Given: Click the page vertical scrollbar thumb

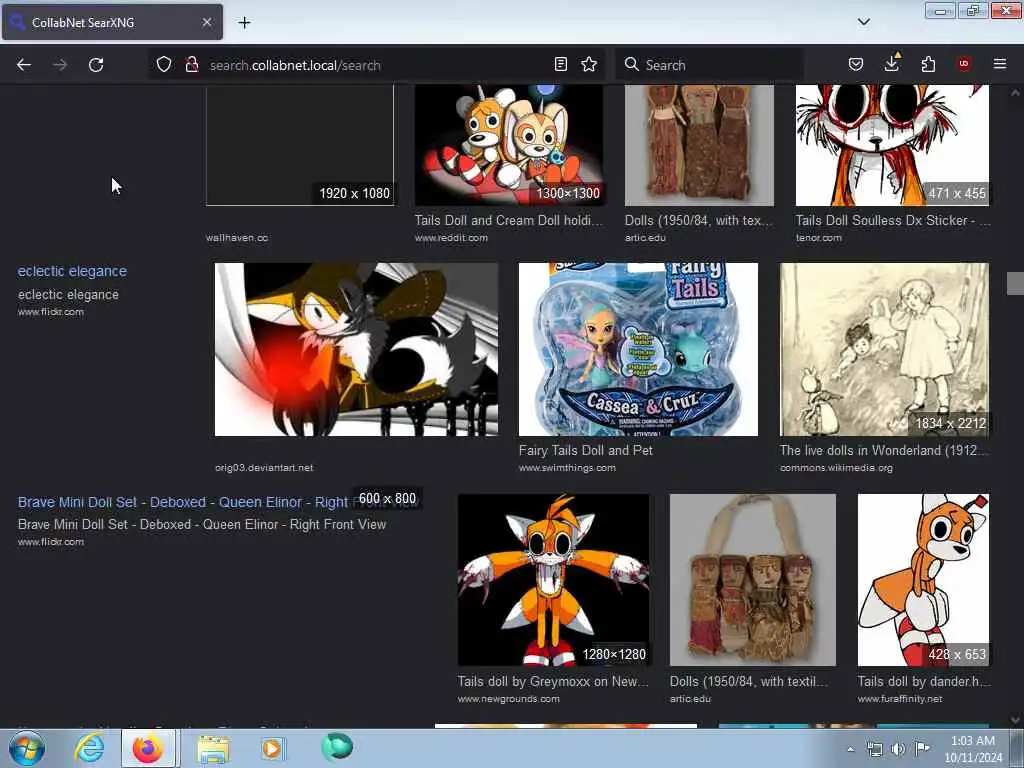Looking at the screenshot, I should pyautogui.click(x=1015, y=284).
